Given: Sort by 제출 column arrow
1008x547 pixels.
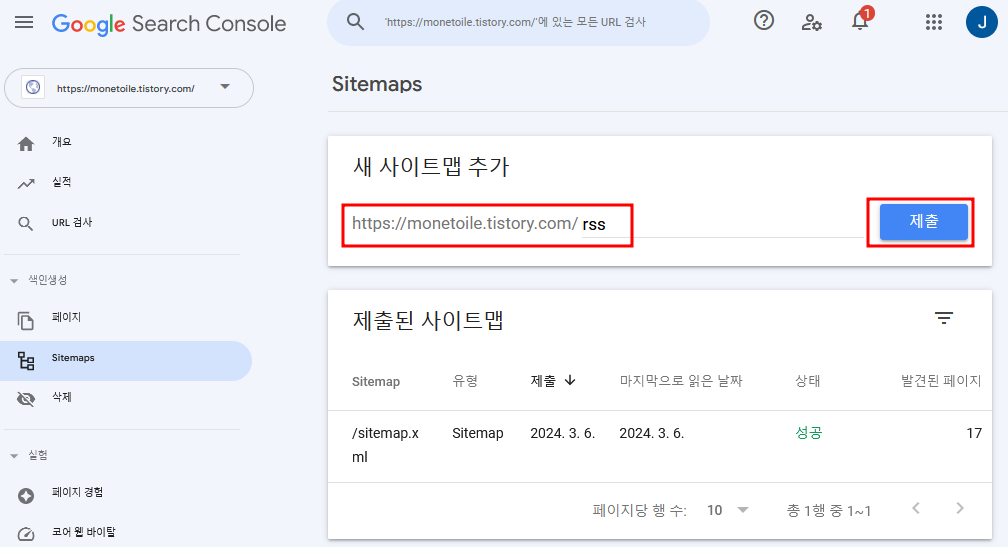Looking at the screenshot, I should pos(570,380).
